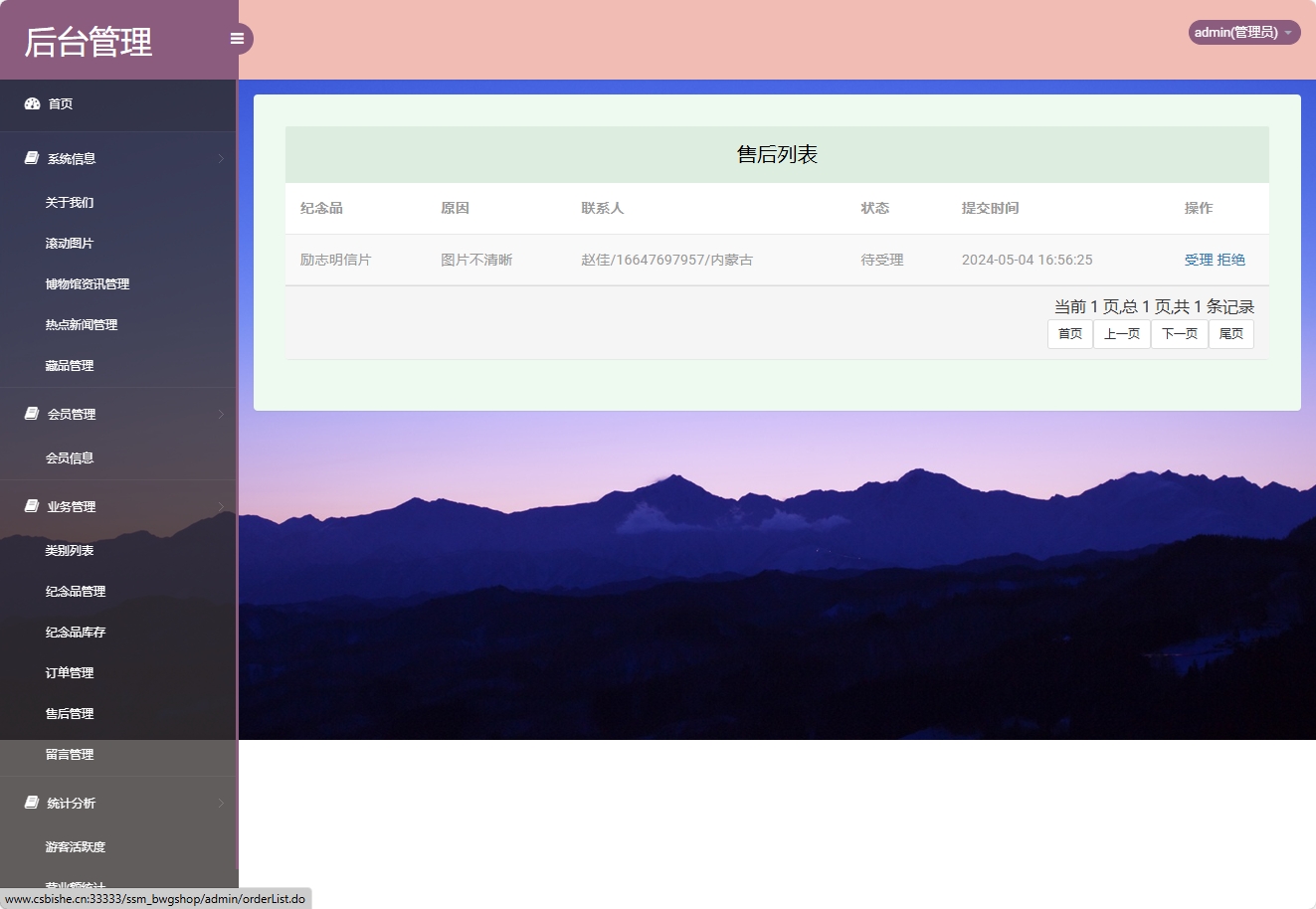Viewport: 1316px width, 909px height.
Task: Open 藏品管理 menu item
Action: click(70, 365)
